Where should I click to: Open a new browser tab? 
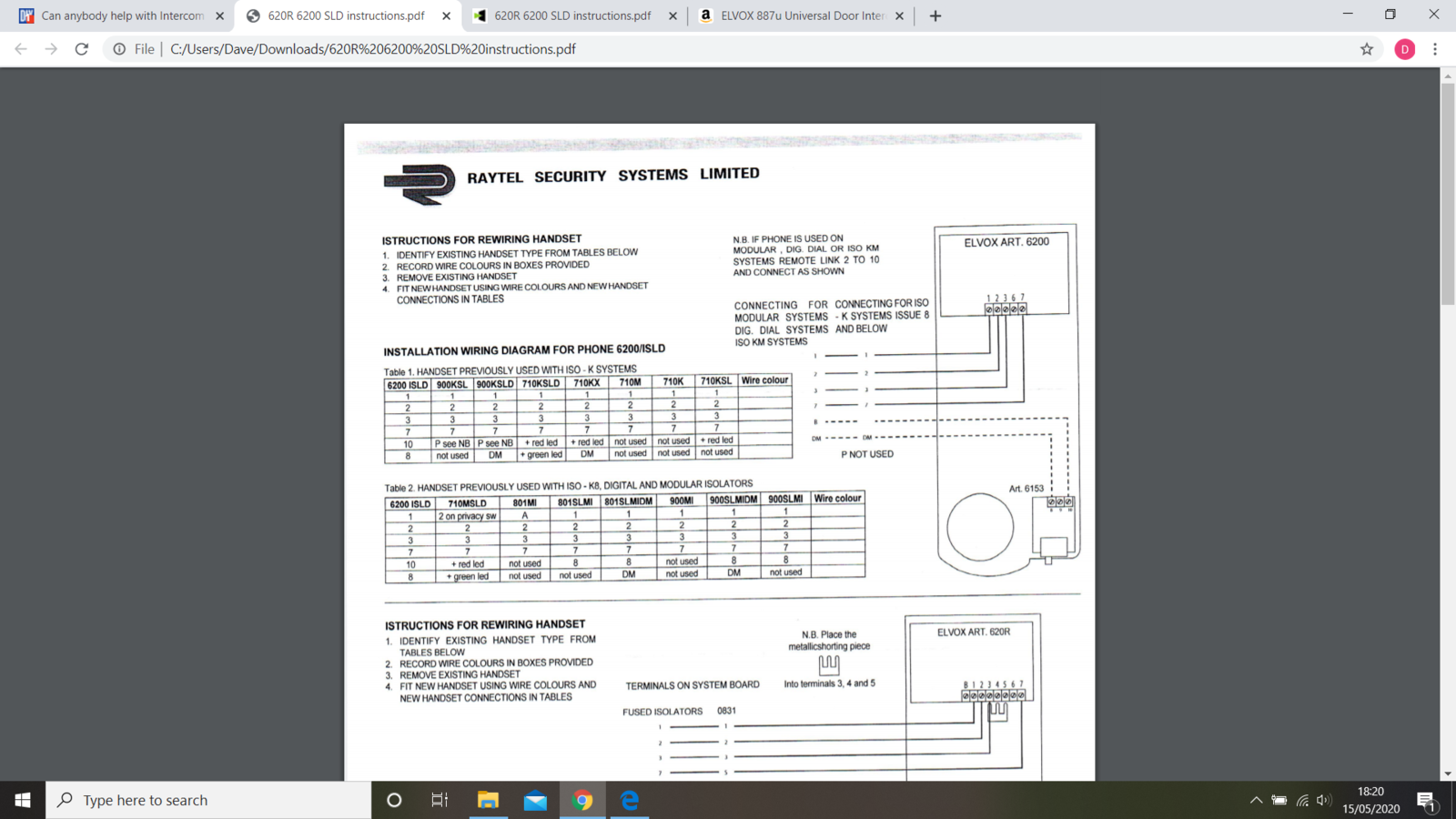pyautogui.click(x=935, y=15)
